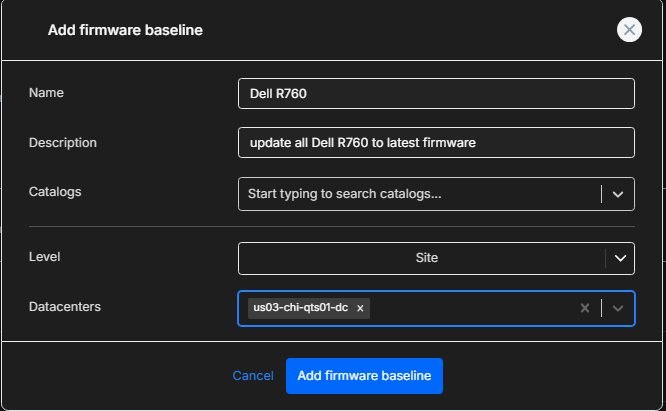Click the Level field label
Viewport: 666px width, 411px height.
[x=45, y=257]
